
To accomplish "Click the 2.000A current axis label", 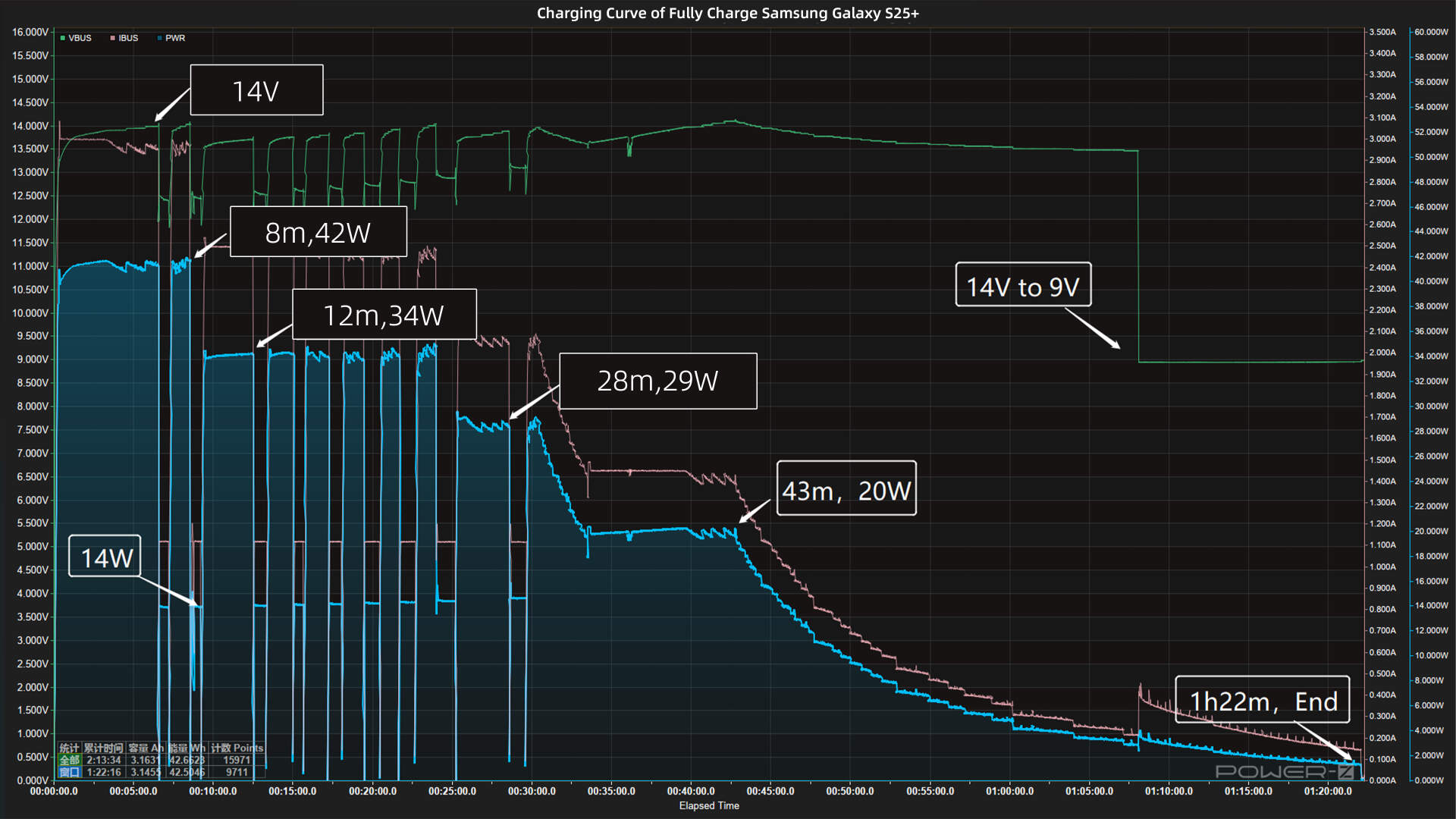I will pyautogui.click(x=1382, y=353).
